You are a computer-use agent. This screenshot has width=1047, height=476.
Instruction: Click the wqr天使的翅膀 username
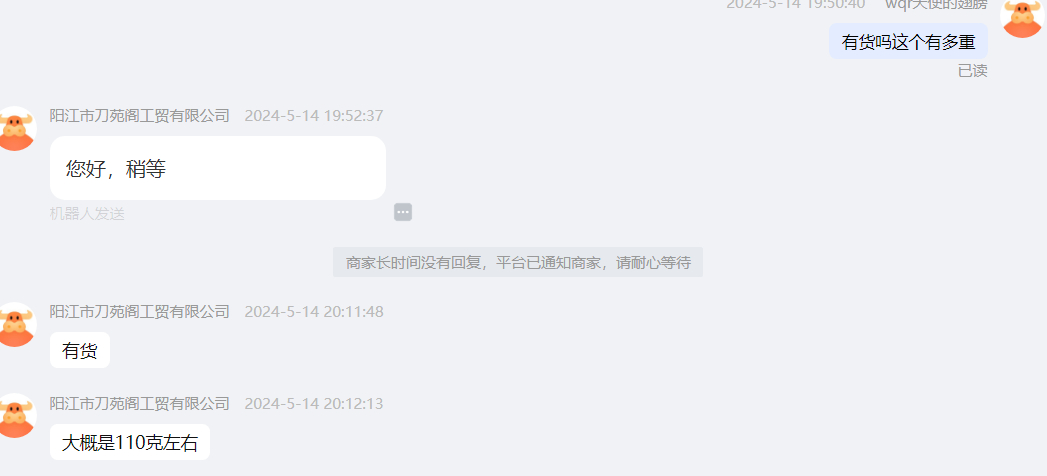(936, 4)
